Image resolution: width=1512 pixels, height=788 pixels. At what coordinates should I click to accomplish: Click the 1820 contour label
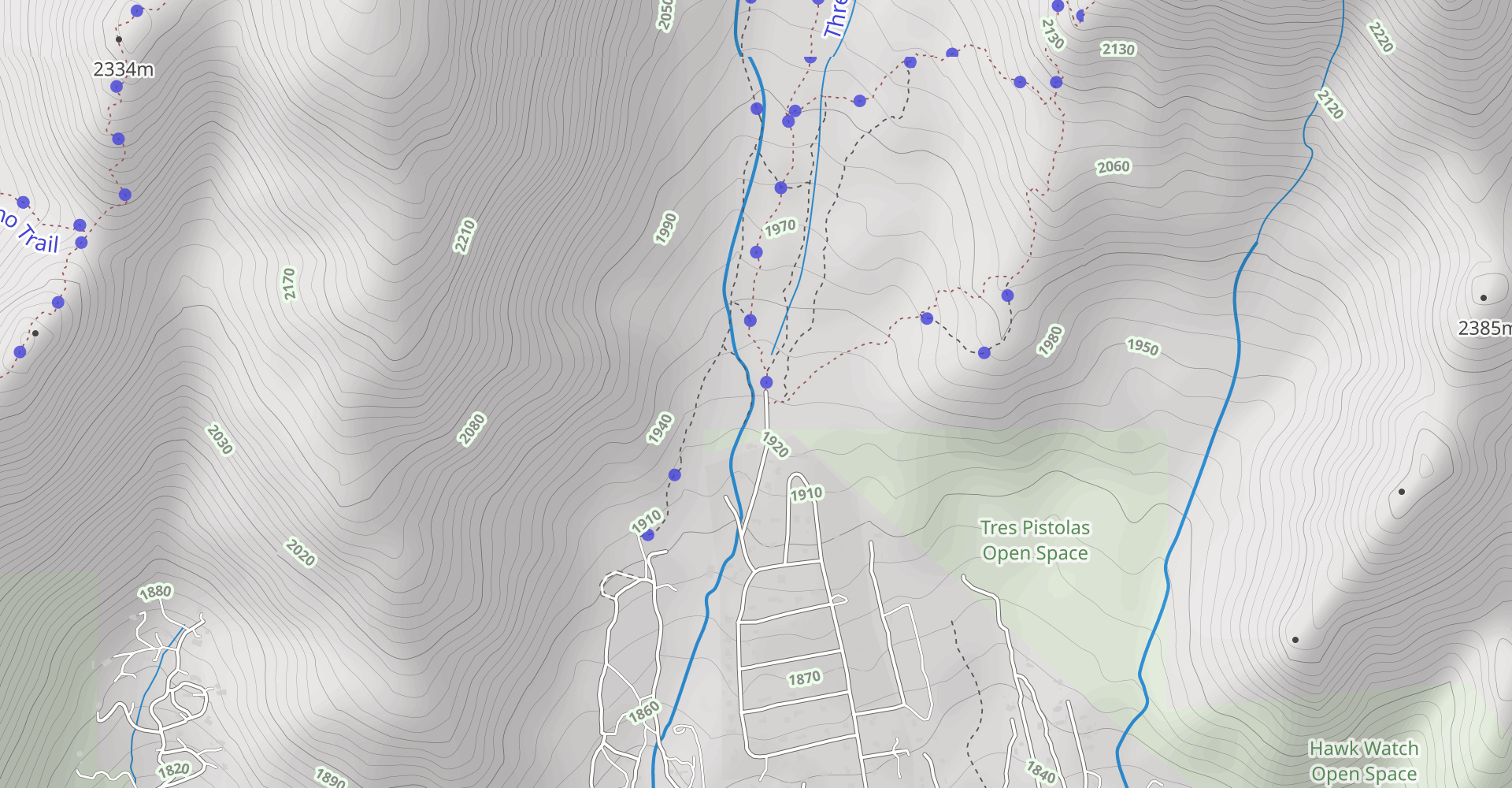coord(173,770)
